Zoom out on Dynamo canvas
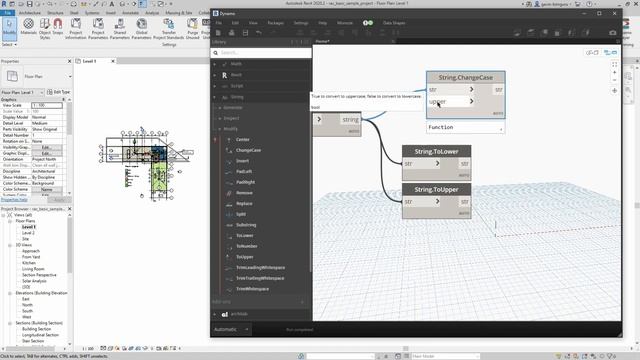Viewport: 640px width, 360px height. pyautogui.click(x=614, y=80)
